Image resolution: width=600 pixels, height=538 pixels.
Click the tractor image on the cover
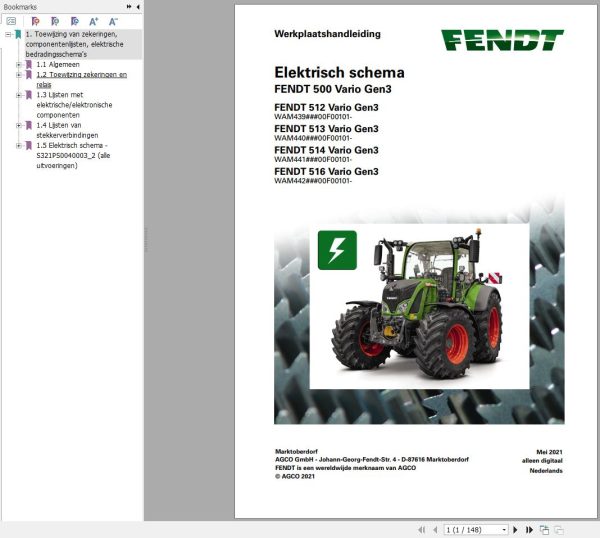(417, 304)
